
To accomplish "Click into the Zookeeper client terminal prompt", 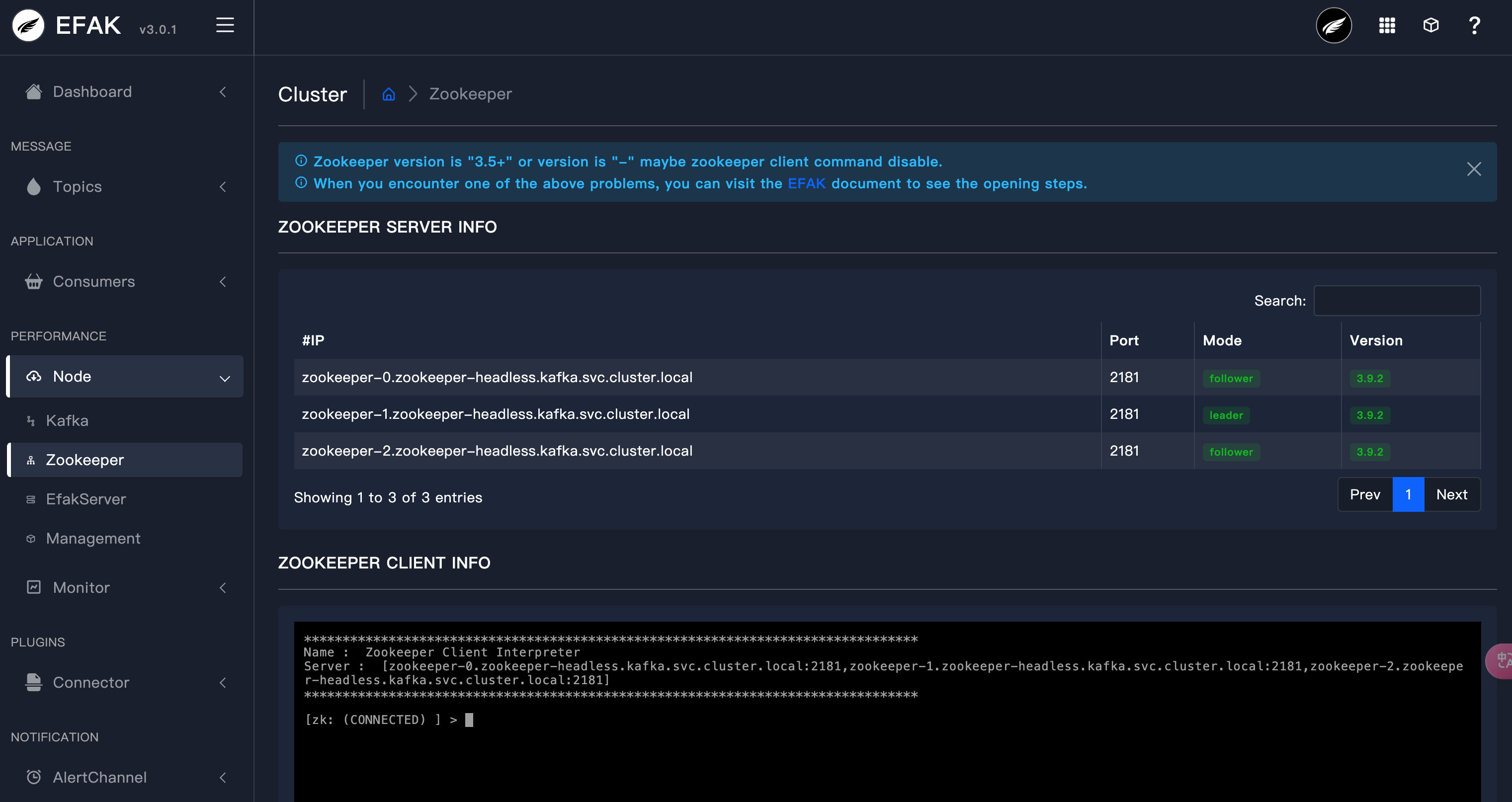I will (469, 720).
